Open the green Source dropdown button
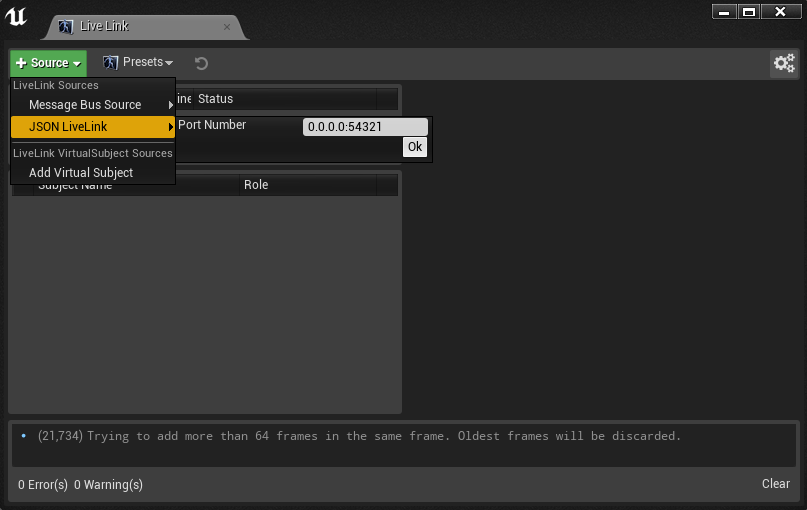The height and width of the screenshot is (510, 807). pos(48,63)
